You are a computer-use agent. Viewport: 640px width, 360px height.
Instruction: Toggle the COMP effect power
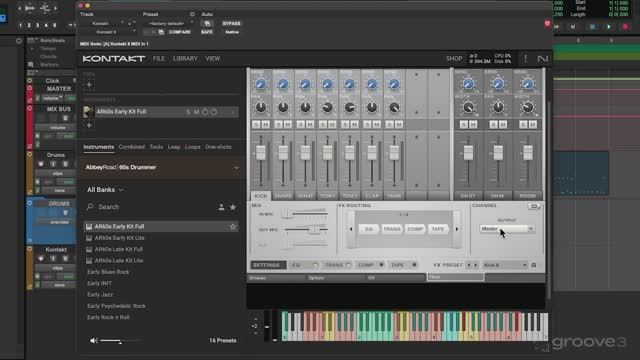coord(381,265)
